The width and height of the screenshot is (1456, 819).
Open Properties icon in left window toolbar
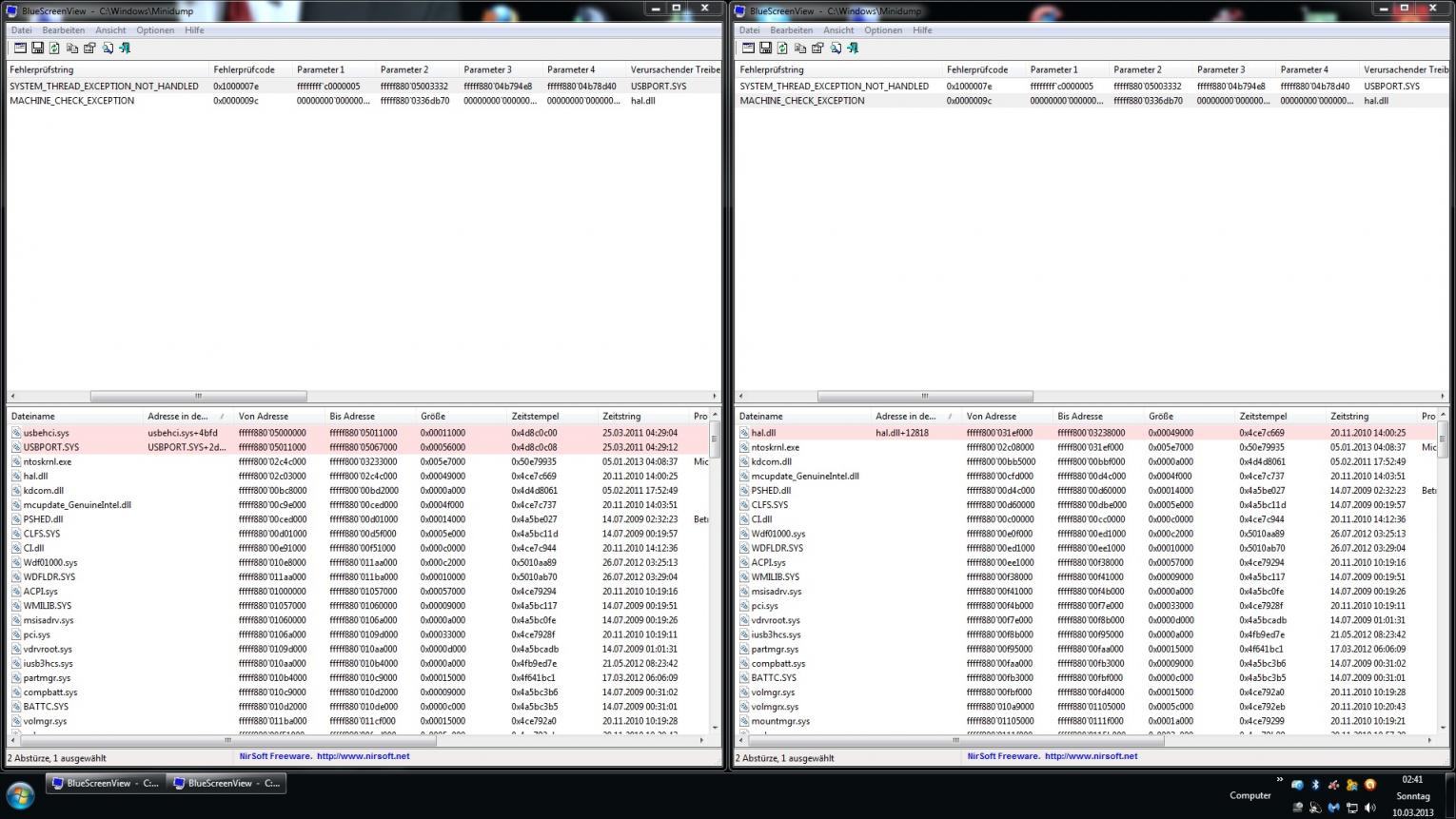pyautogui.click(x=89, y=48)
